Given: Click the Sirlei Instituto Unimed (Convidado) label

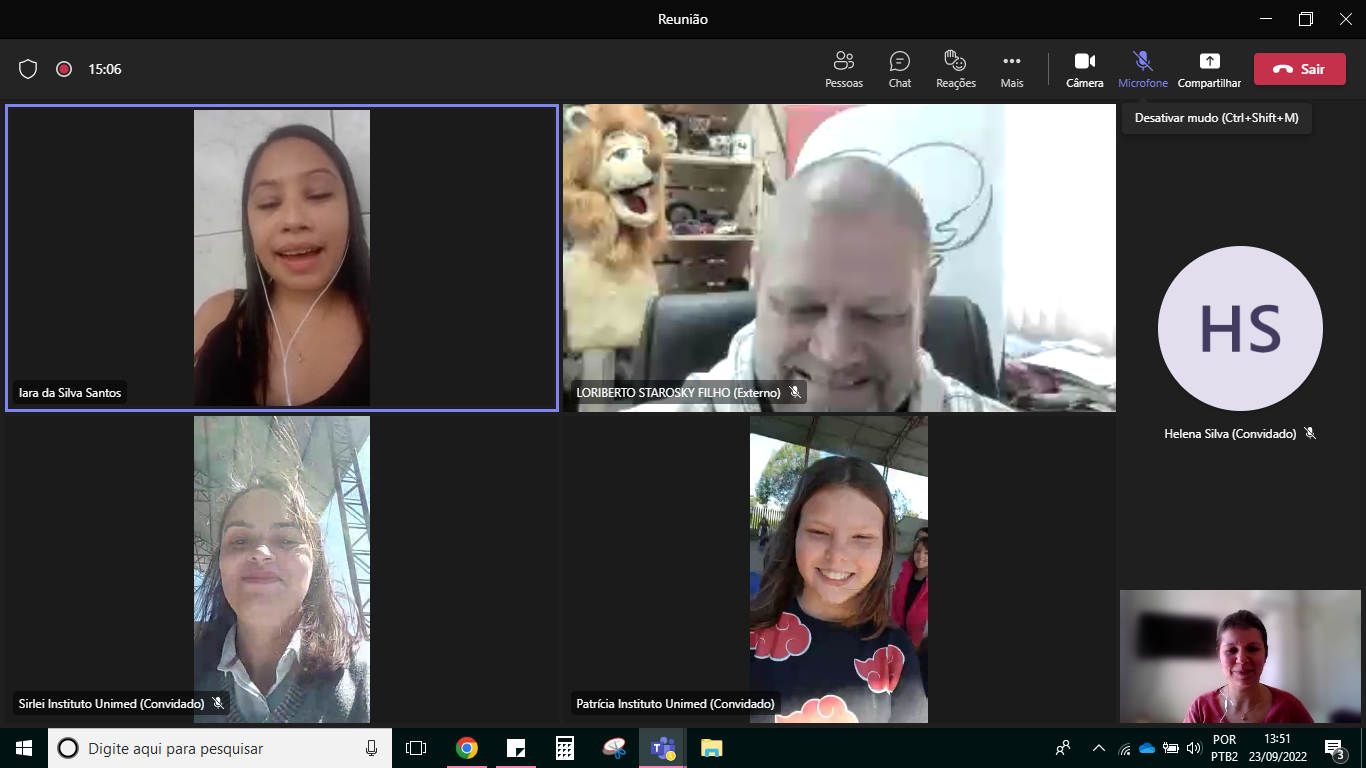Looking at the screenshot, I should pos(111,704).
